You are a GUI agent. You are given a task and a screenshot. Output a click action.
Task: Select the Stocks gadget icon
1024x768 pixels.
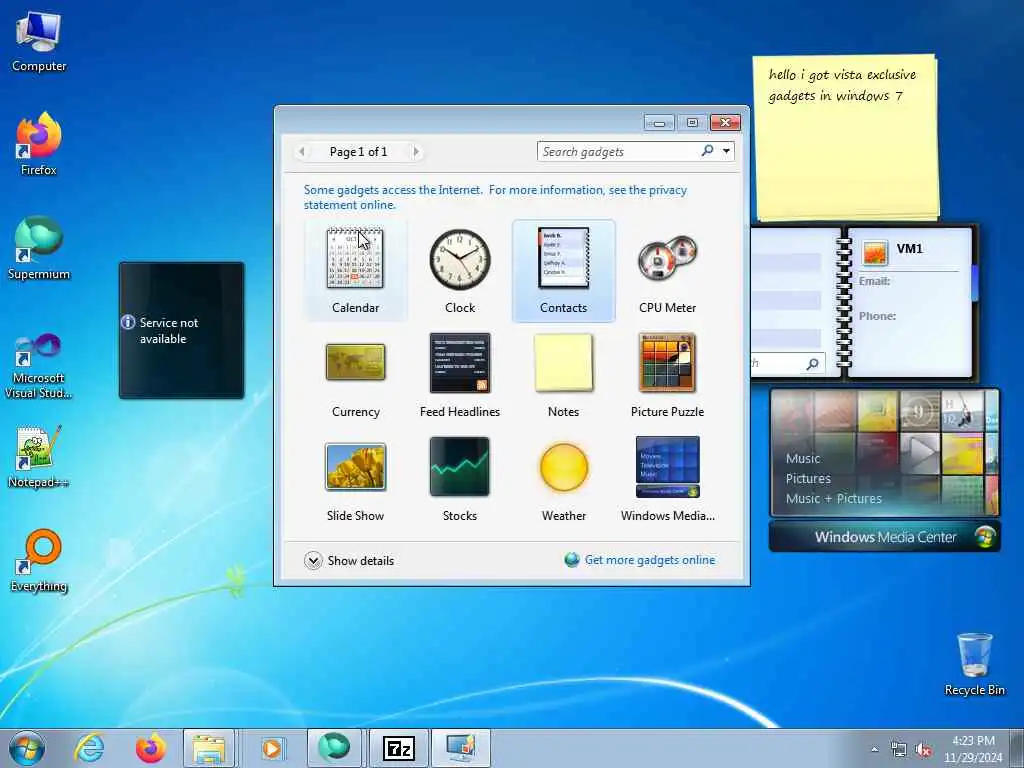click(460, 466)
